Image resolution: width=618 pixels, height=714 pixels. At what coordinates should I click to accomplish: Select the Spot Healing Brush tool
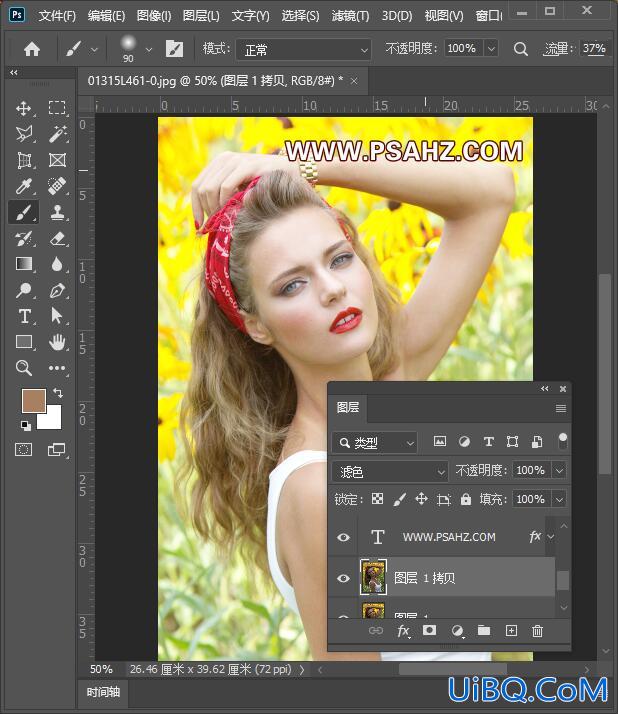click(x=57, y=186)
